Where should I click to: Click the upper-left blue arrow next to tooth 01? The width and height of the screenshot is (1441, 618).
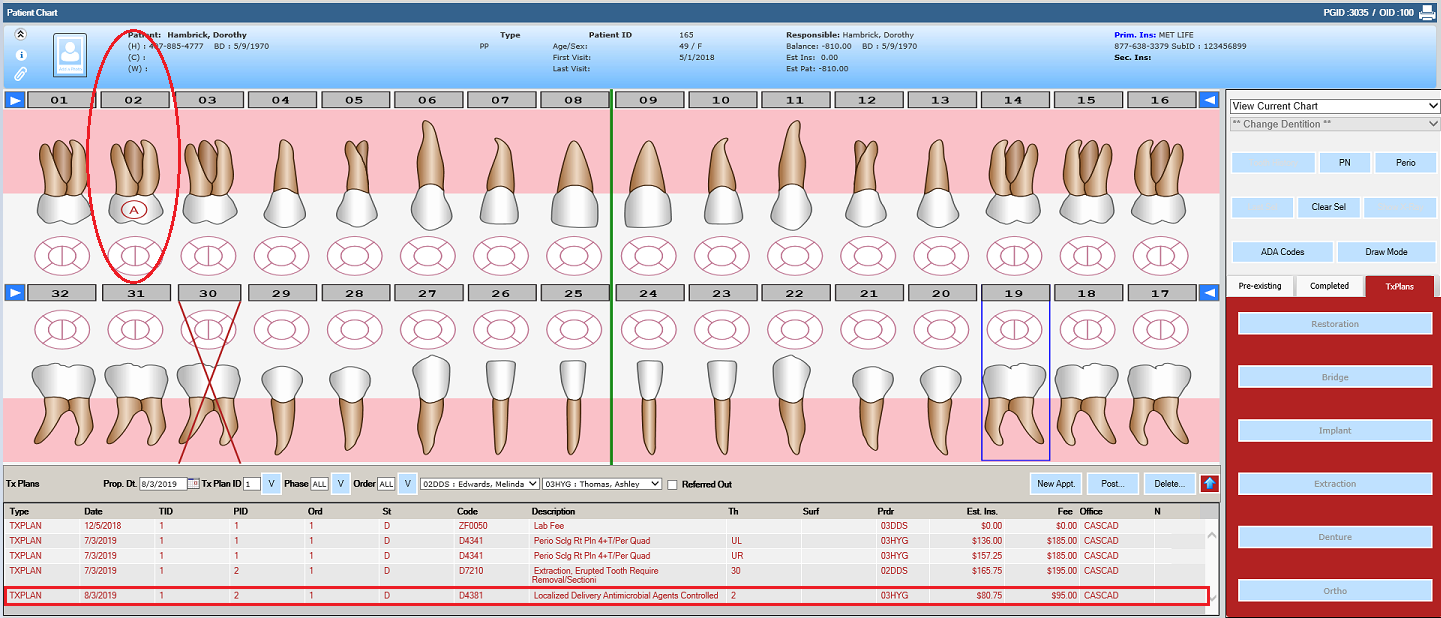coord(14,100)
